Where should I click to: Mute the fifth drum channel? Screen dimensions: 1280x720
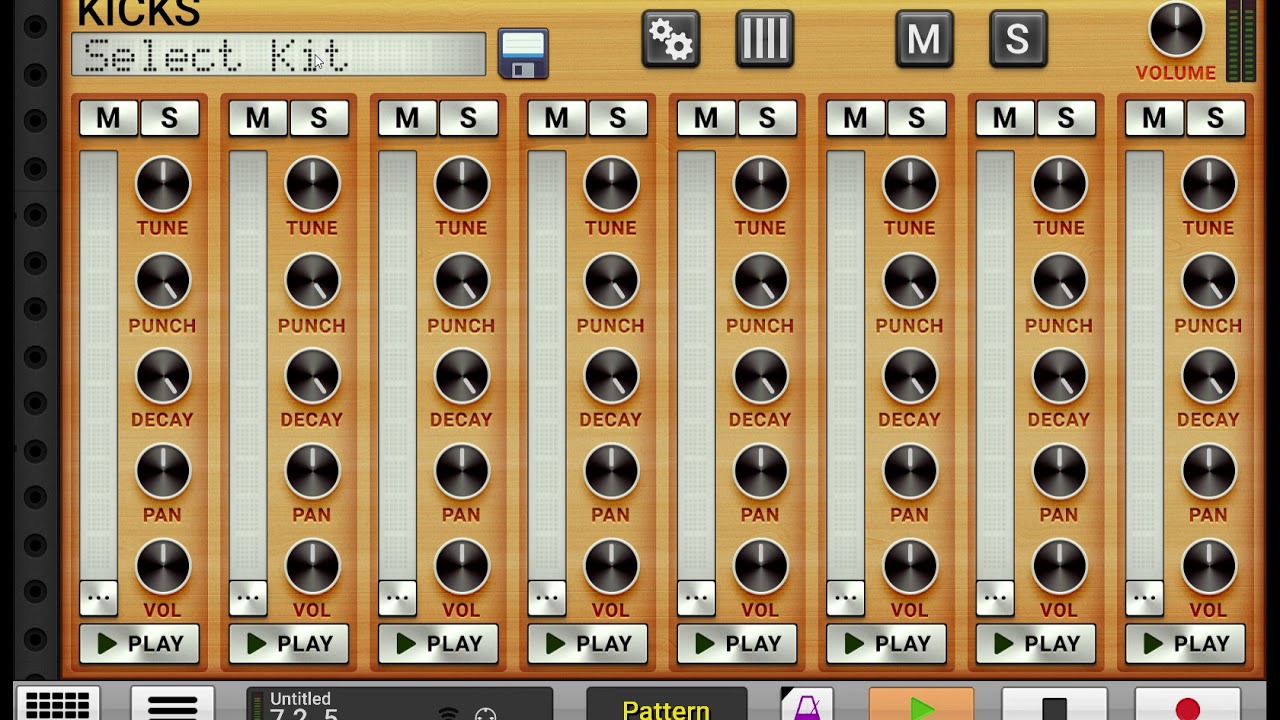point(706,119)
